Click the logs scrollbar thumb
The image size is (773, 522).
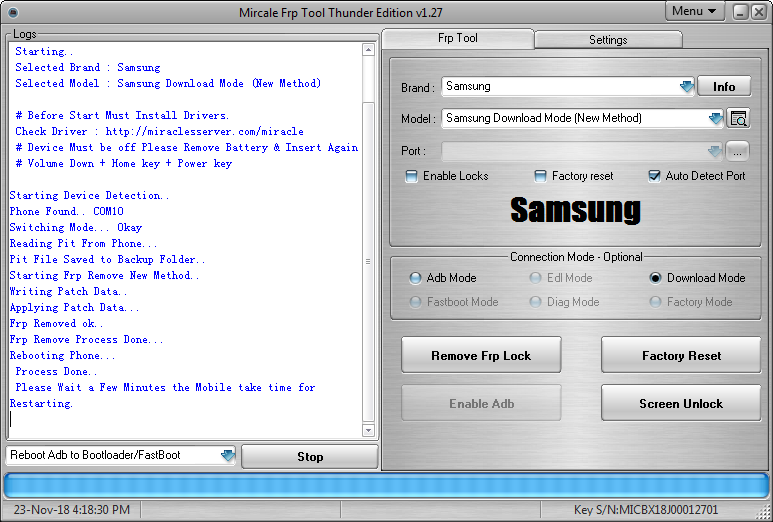coord(368,262)
